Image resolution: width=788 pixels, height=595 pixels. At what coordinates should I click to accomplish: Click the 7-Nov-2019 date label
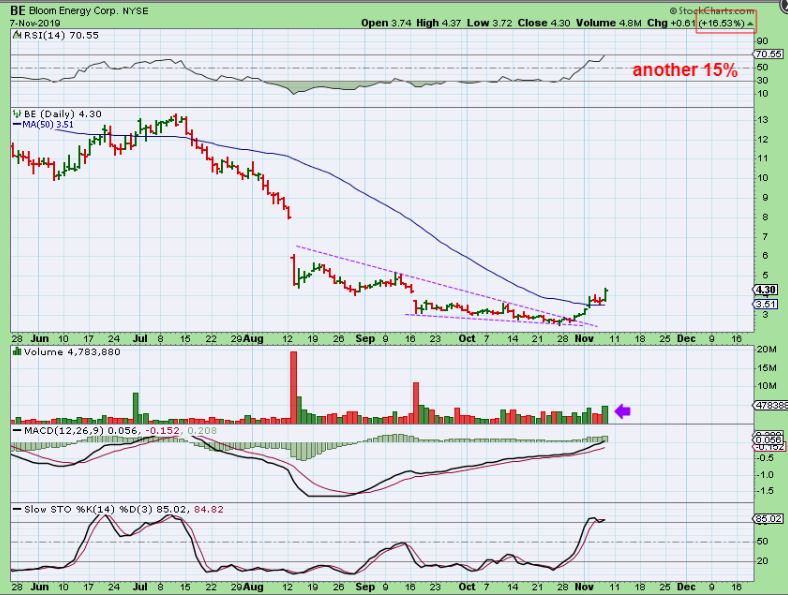[x=31, y=21]
